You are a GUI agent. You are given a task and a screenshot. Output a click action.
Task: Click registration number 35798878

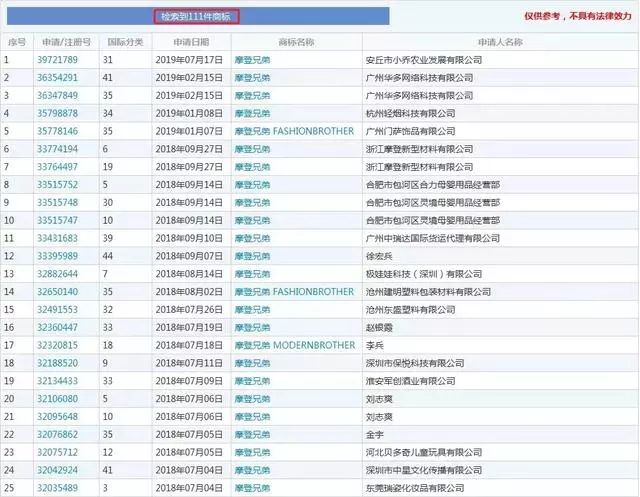pyautogui.click(x=57, y=113)
